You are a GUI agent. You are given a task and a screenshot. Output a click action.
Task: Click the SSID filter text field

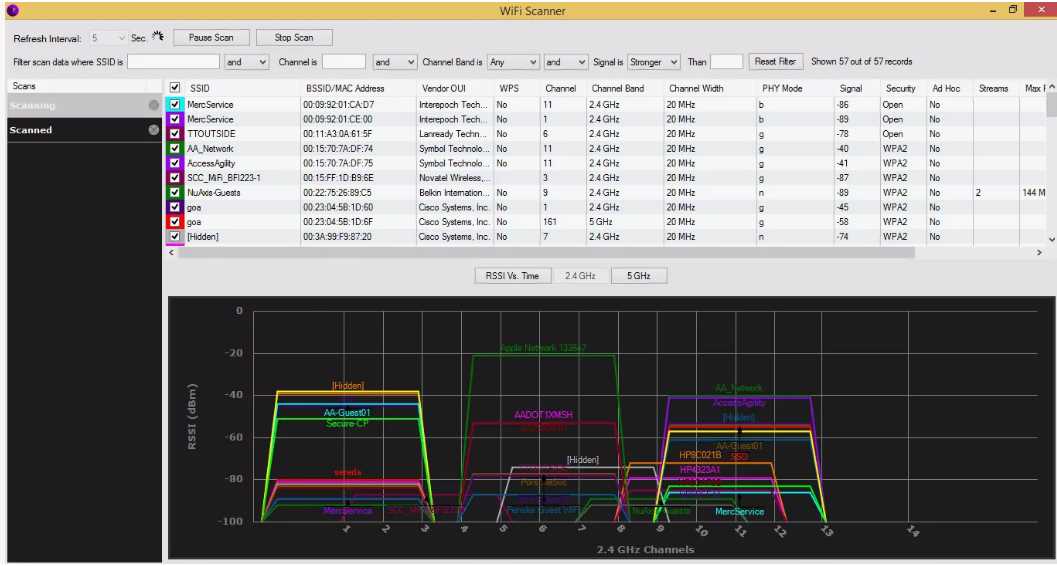pyautogui.click(x=173, y=62)
